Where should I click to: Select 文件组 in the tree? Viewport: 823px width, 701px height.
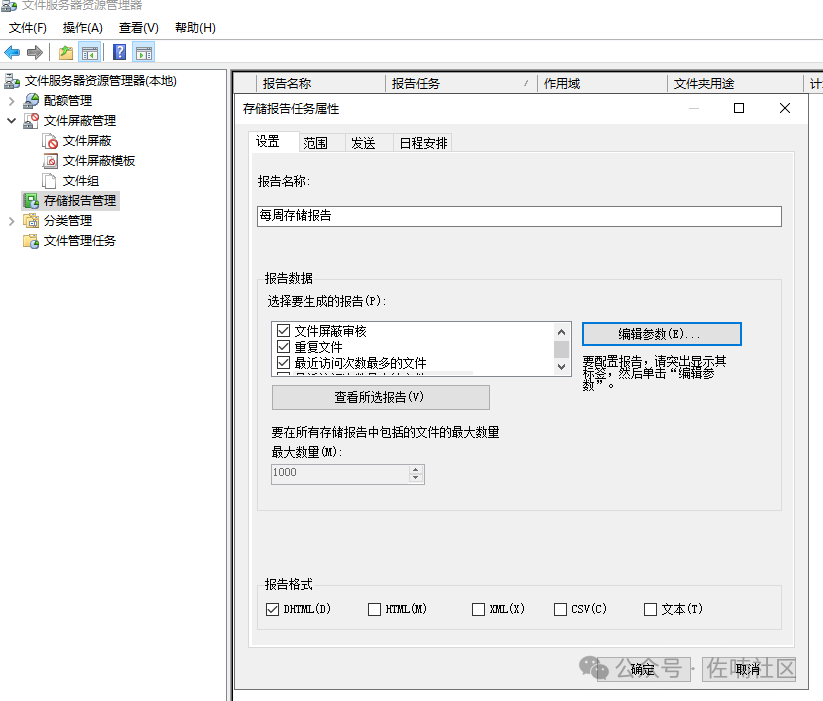tap(81, 180)
